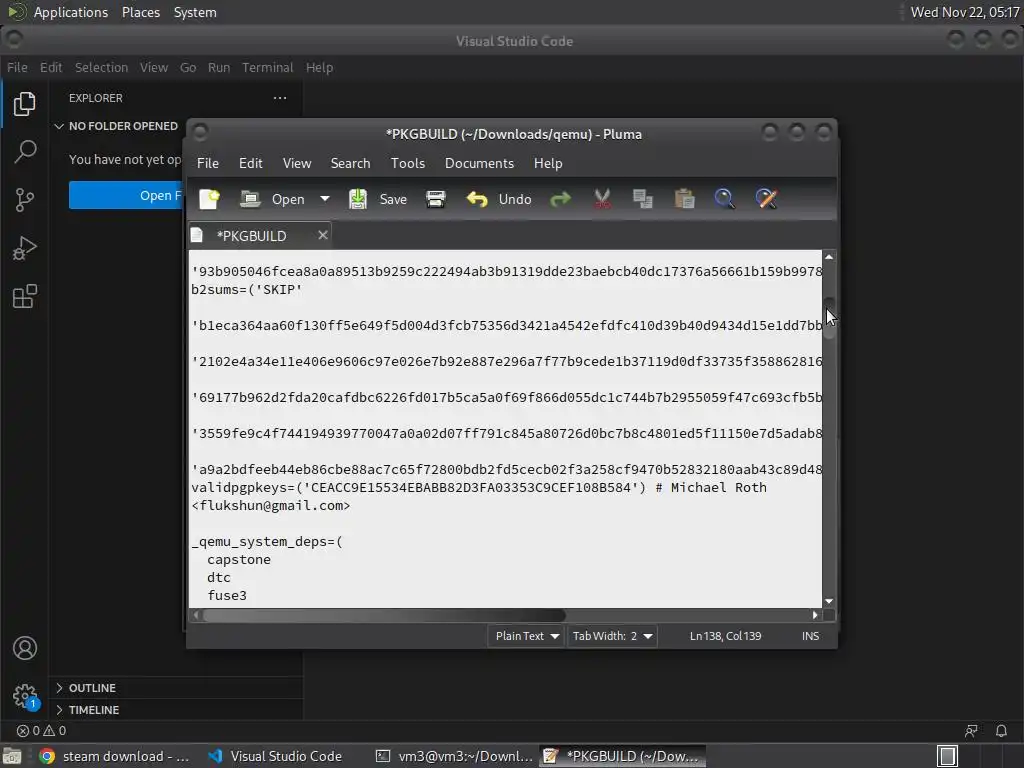Click the vertical scrollbar up arrow
Image resolution: width=1024 pixels, height=768 pixels.
pos(829,257)
